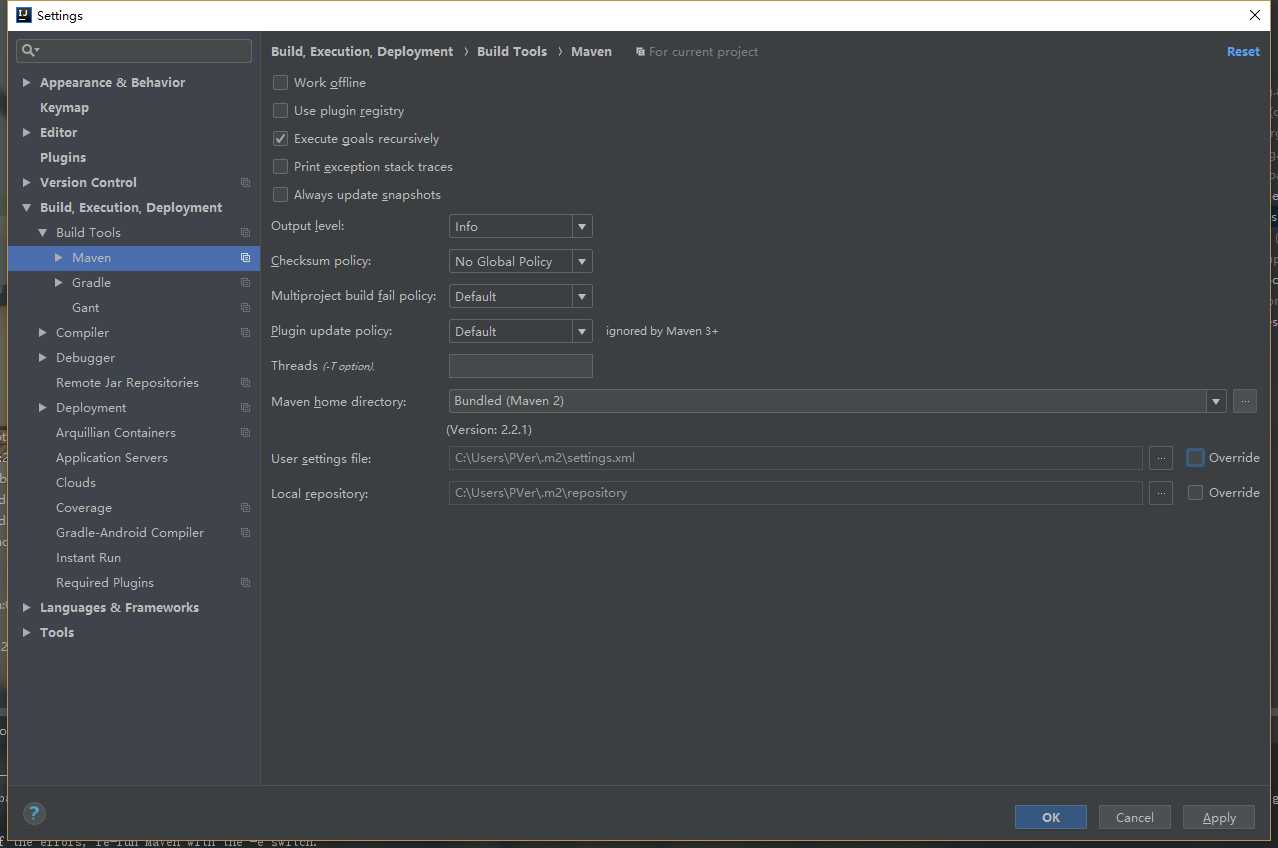1278x848 pixels.
Task: Enable Always update snapshots checkbox
Action: click(x=280, y=194)
